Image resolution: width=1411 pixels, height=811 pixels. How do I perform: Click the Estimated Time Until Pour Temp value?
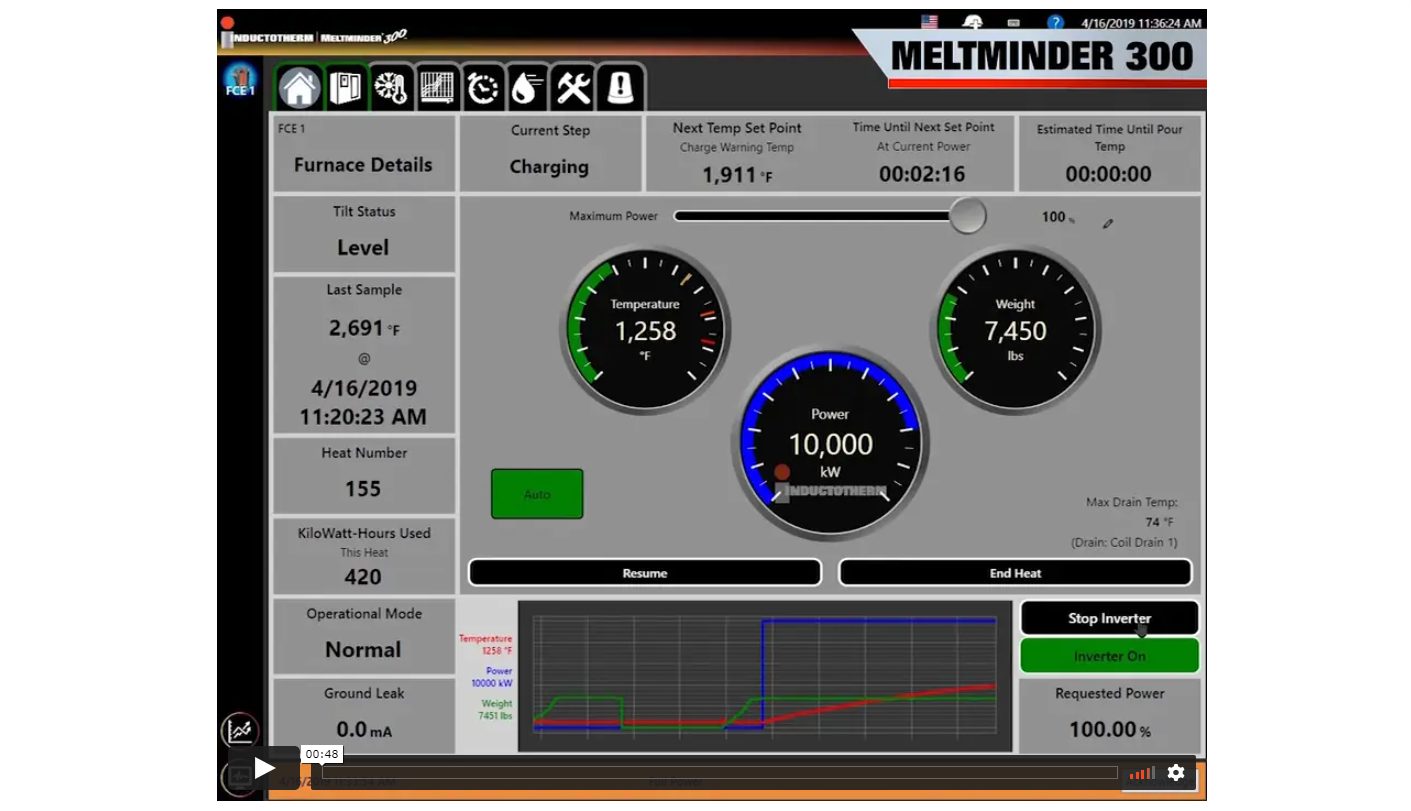point(1108,174)
